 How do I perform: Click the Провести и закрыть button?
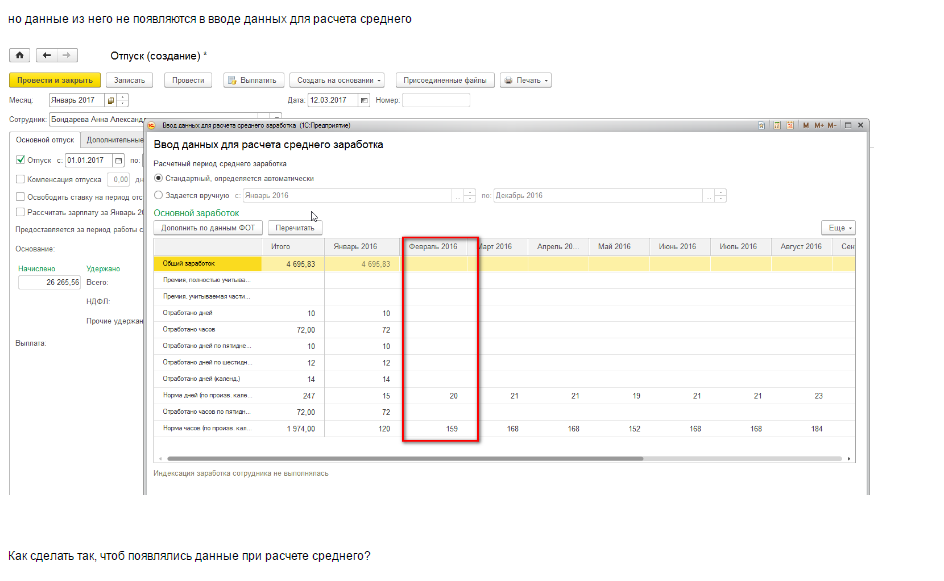click(55, 80)
